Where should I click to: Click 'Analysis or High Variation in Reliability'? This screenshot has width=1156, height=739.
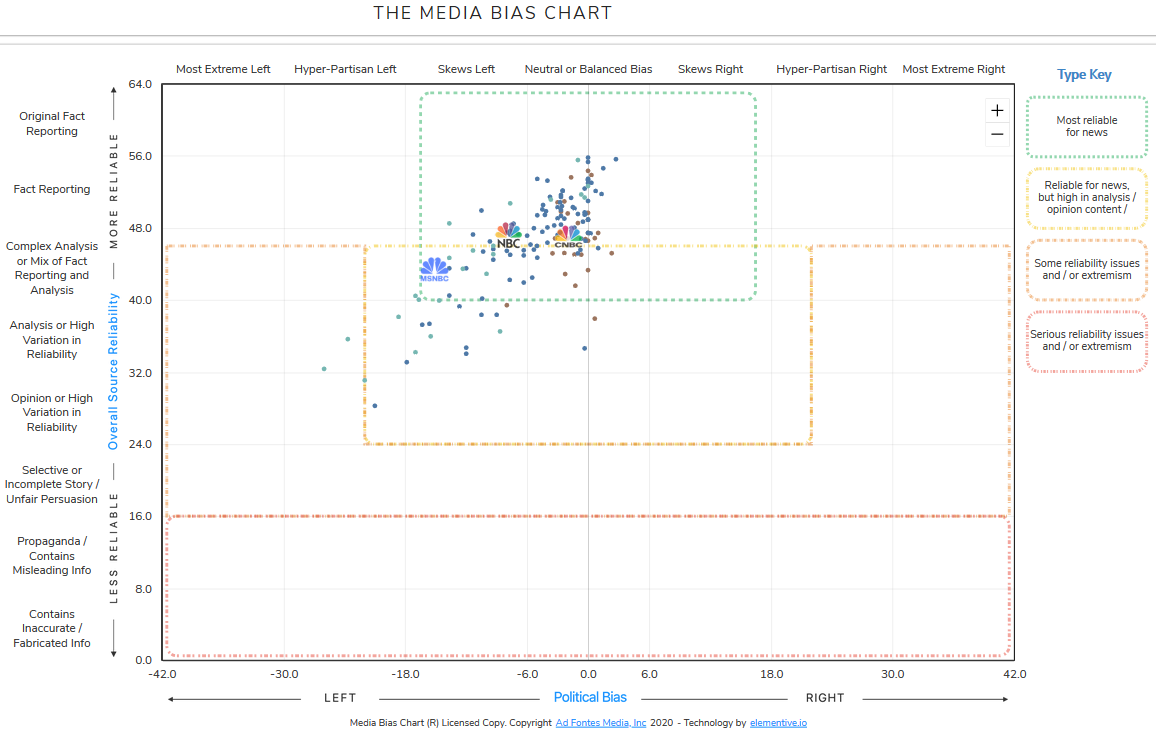(52, 340)
